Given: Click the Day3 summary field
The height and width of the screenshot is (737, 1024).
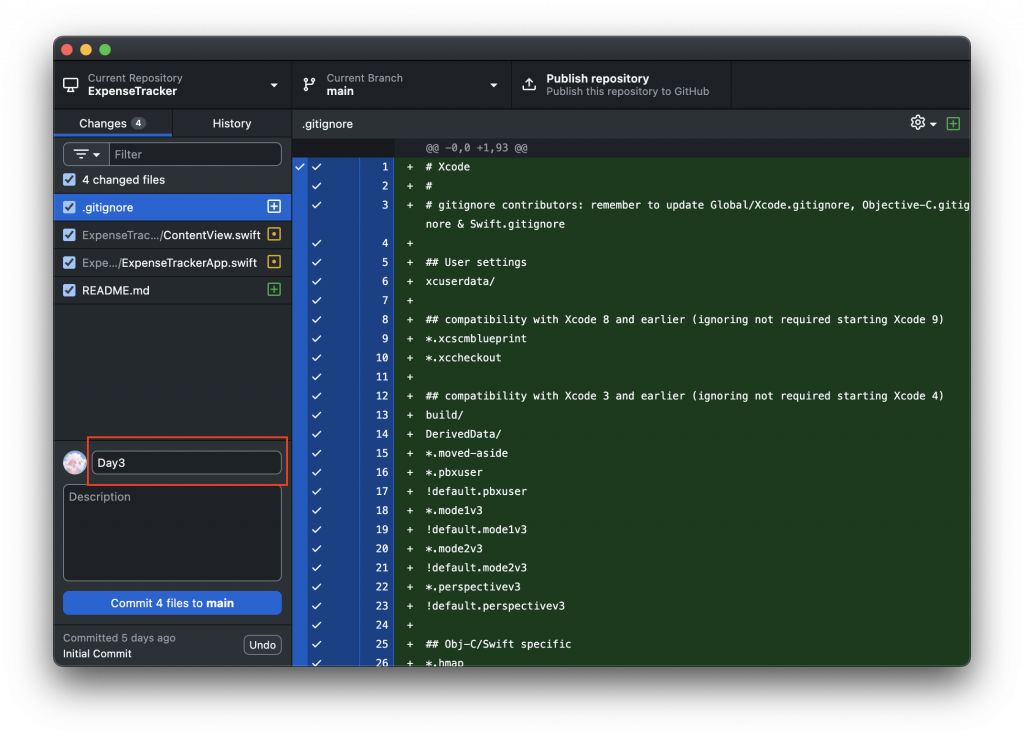Looking at the screenshot, I should tap(187, 463).
